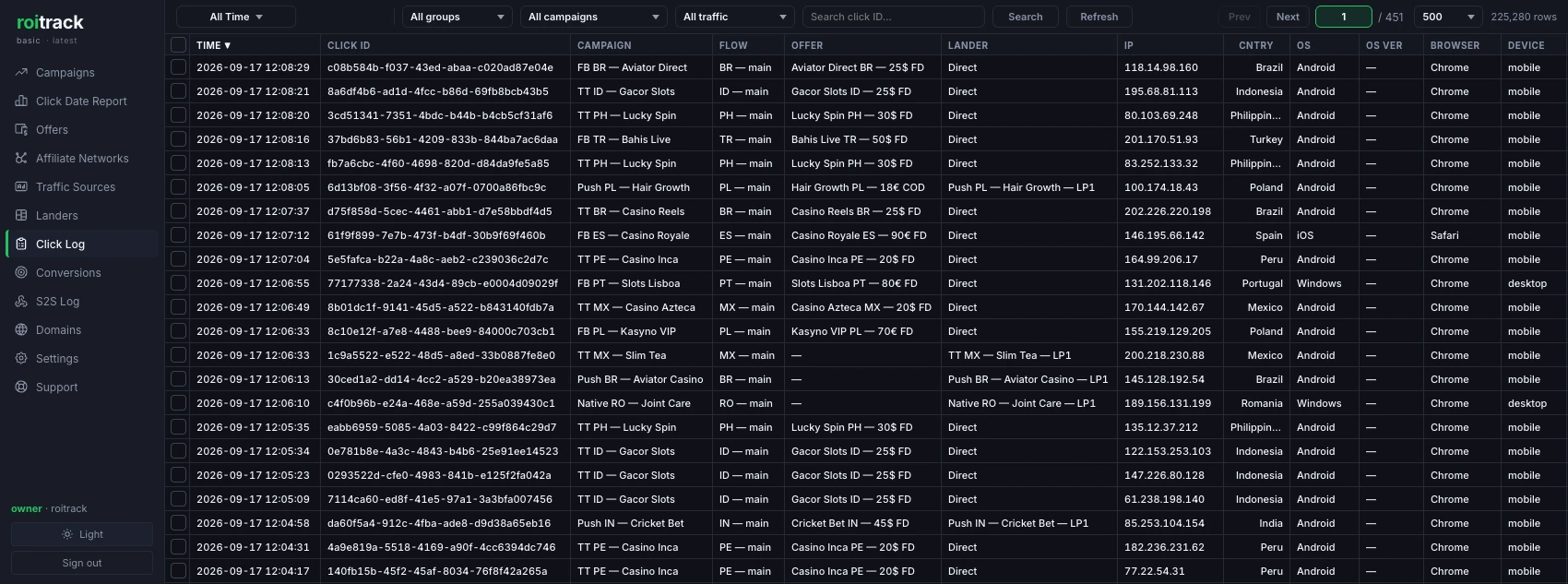Click the Conversions target icon
1568x584 pixels.
pyautogui.click(x=21, y=272)
